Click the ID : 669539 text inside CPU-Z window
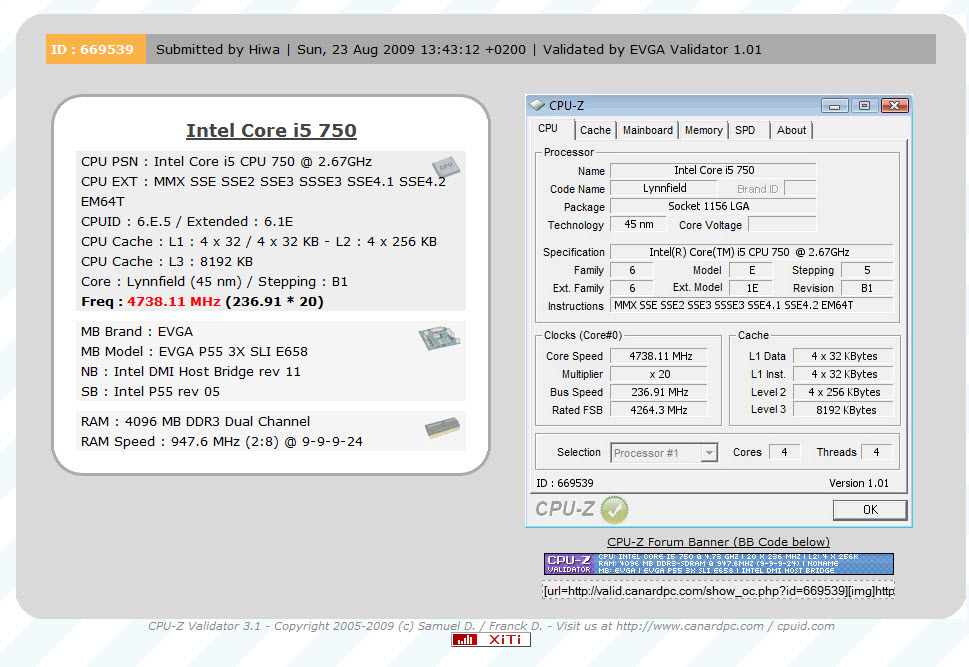Screen dimensions: 969x667 click(x=565, y=483)
